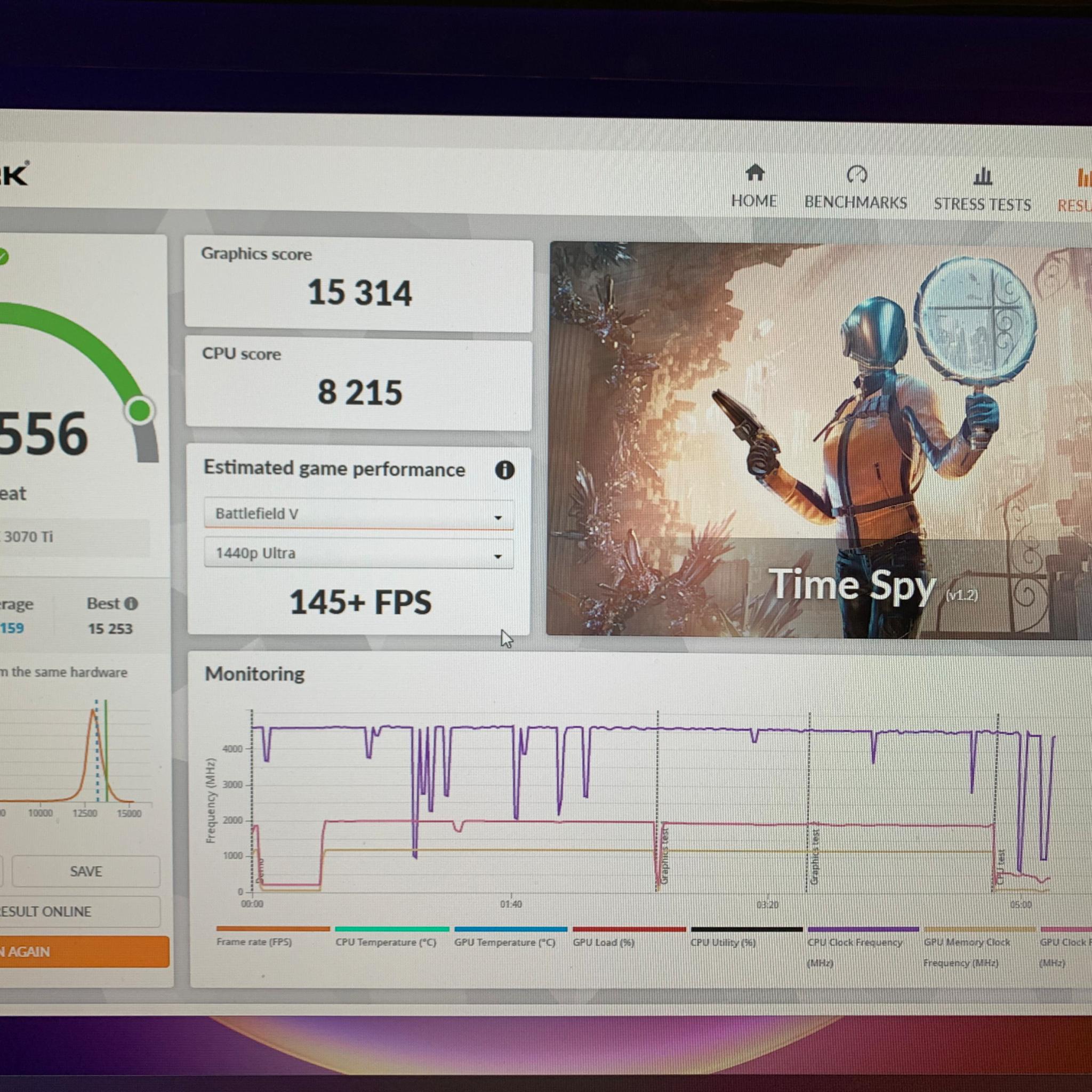
Task: Click the info icon next to Best
Action: click(x=131, y=604)
